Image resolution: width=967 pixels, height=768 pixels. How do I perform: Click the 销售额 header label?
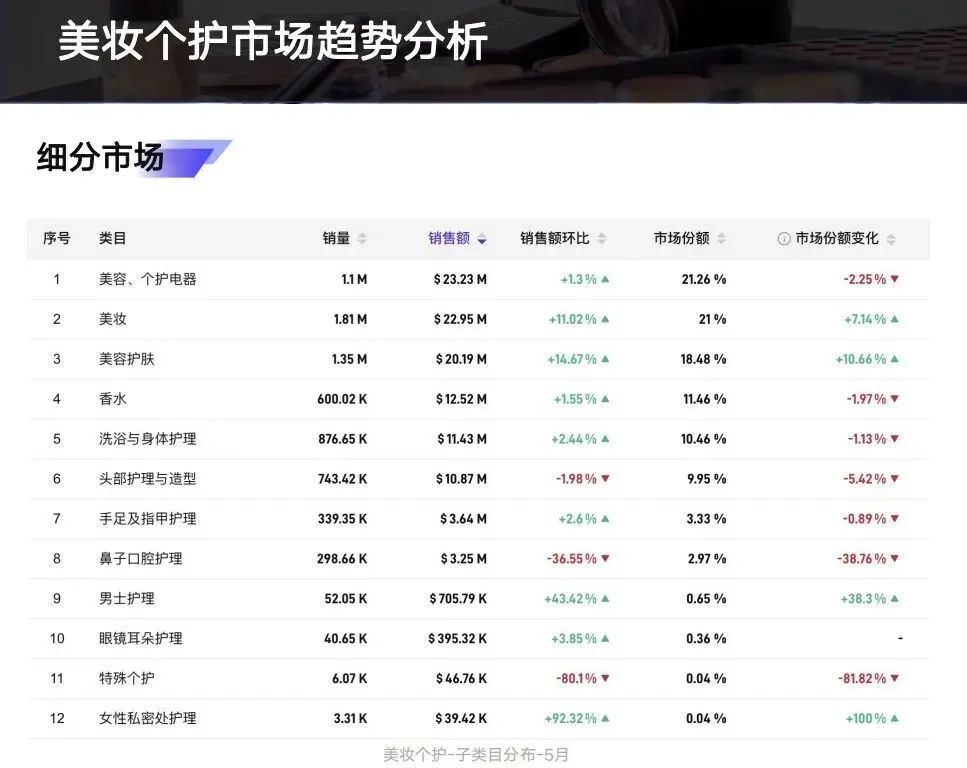(x=449, y=238)
